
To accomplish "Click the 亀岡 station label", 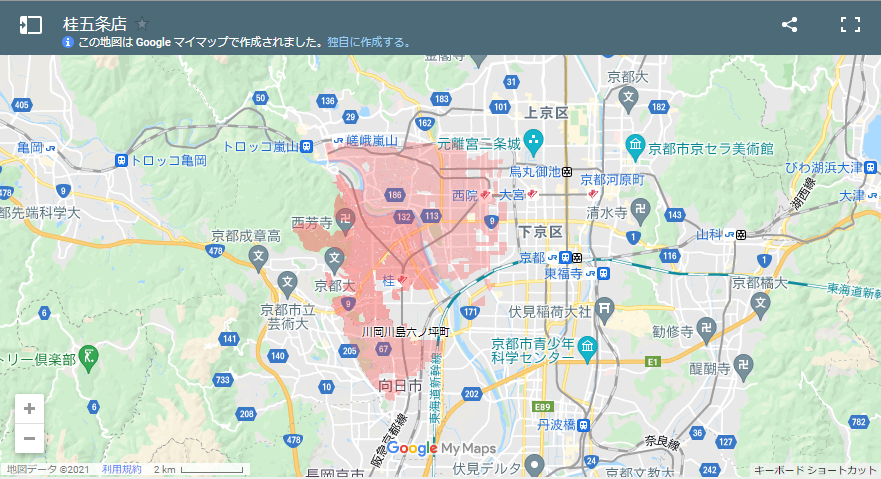I will pos(30,148).
